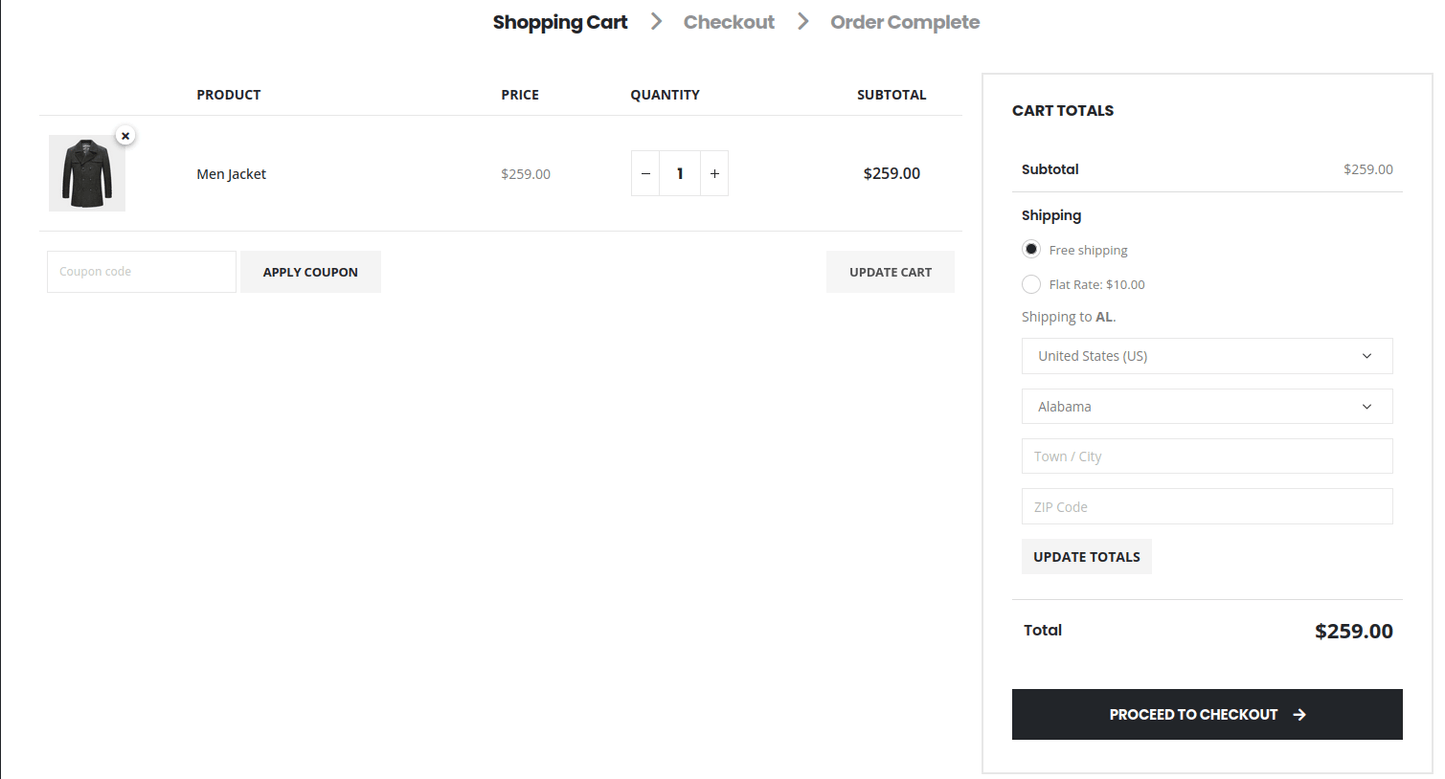
Task: Select the Flat Rate $10.00 shipping option
Action: click(1031, 284)
